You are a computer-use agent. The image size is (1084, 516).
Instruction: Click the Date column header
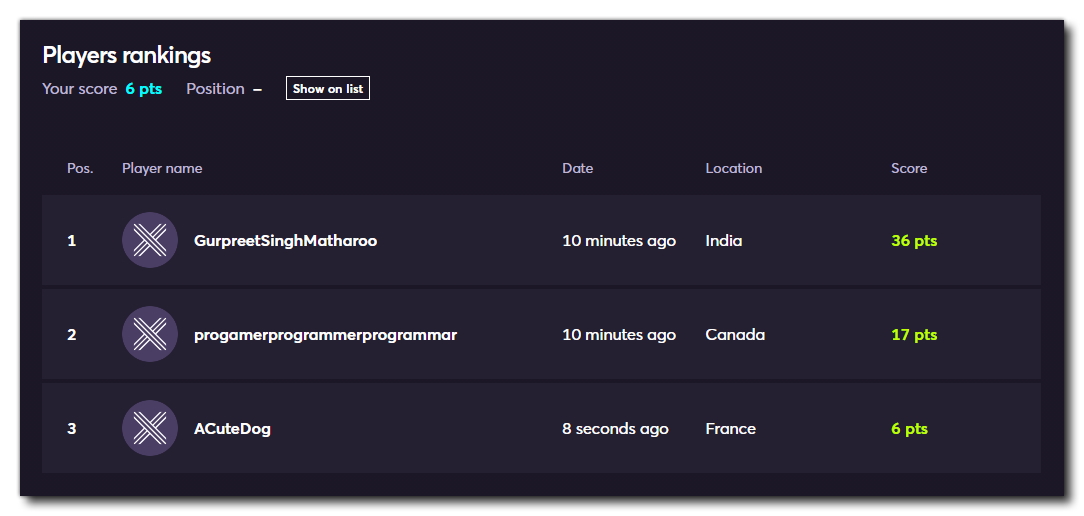tap(577, 168)
